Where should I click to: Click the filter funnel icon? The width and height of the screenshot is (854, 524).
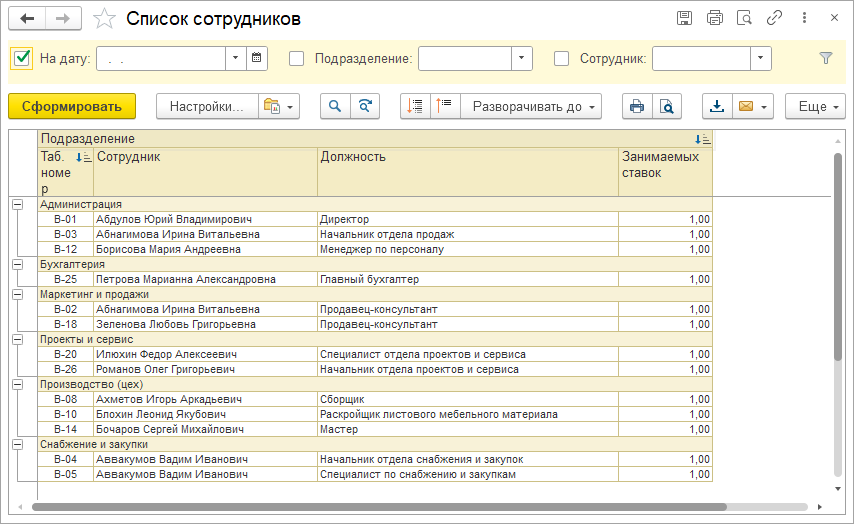point(825,58)
